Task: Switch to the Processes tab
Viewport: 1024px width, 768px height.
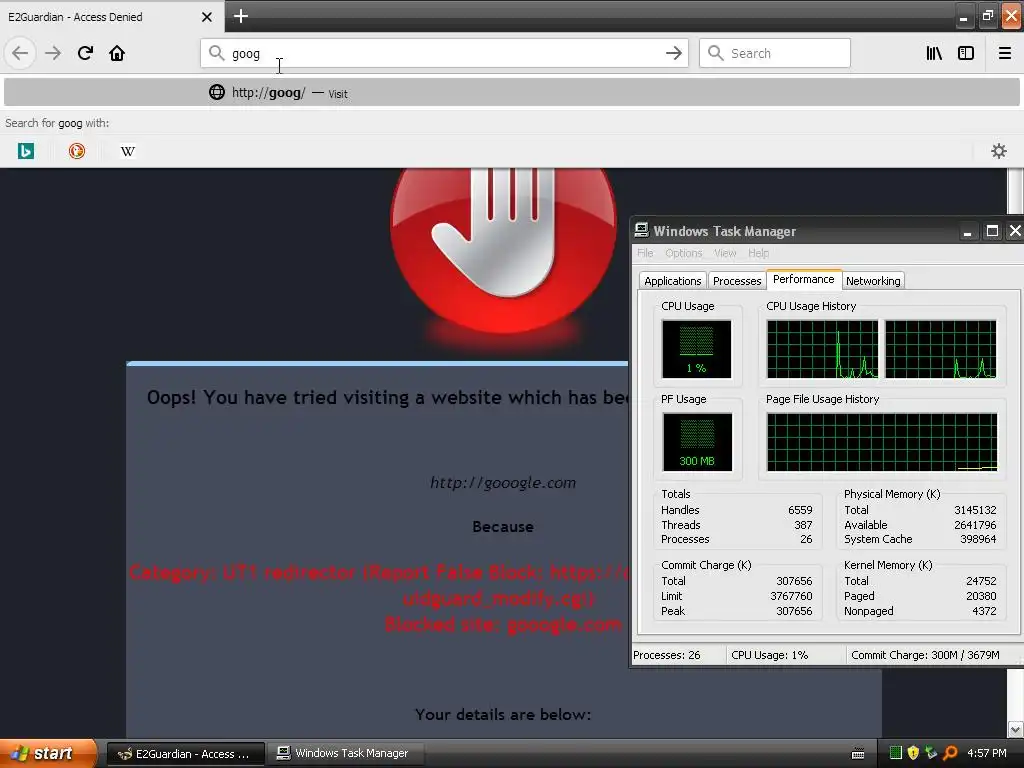Action: [x=737, y=281]
